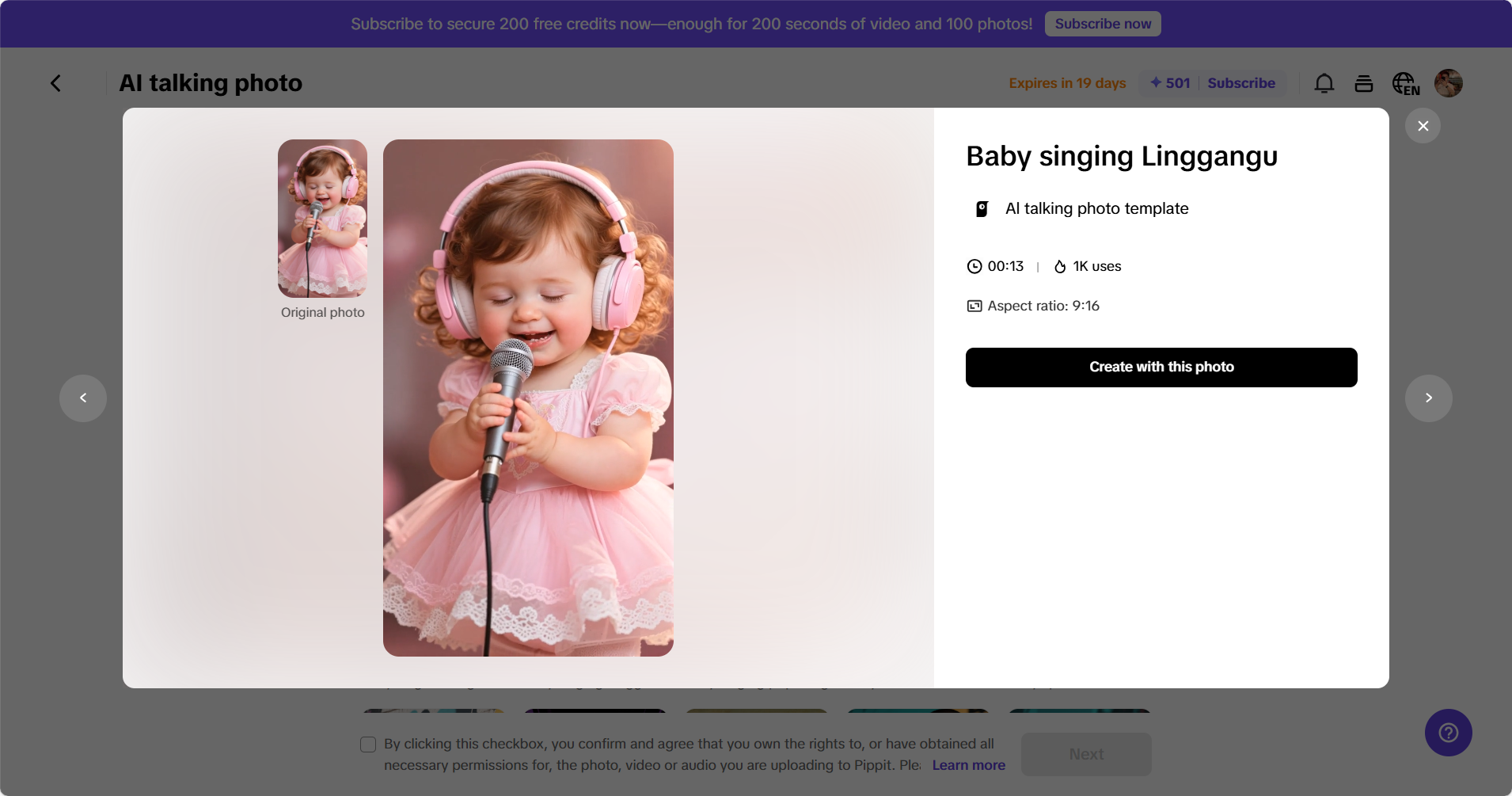This screenshot has width=1512, height=796.
Task: Close the template preview dialog
Action: point(1423,126)
